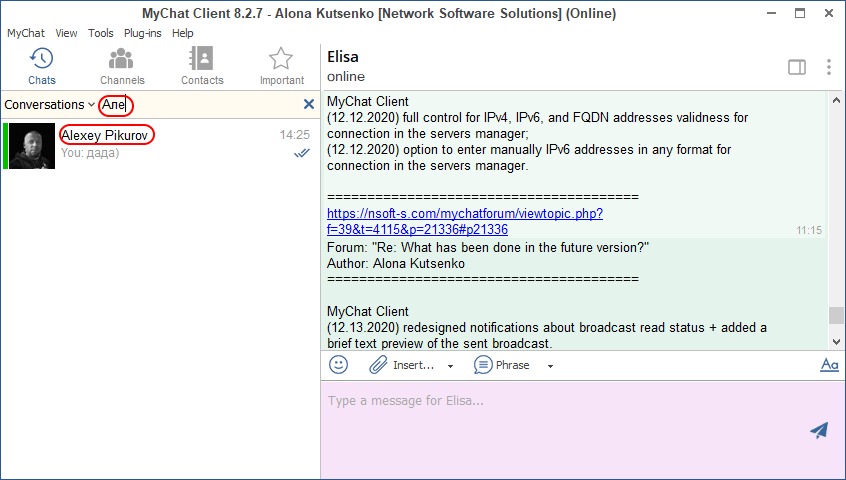Toggle the side panel icon in chat header
This screenshot has width=846, height=480.
point(796,67)
